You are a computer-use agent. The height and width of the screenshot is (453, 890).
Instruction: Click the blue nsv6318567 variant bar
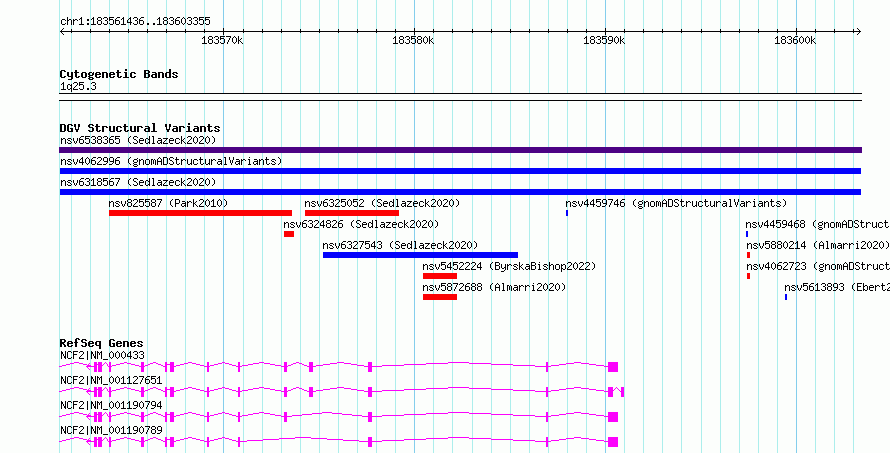click(x=460, y=192)
